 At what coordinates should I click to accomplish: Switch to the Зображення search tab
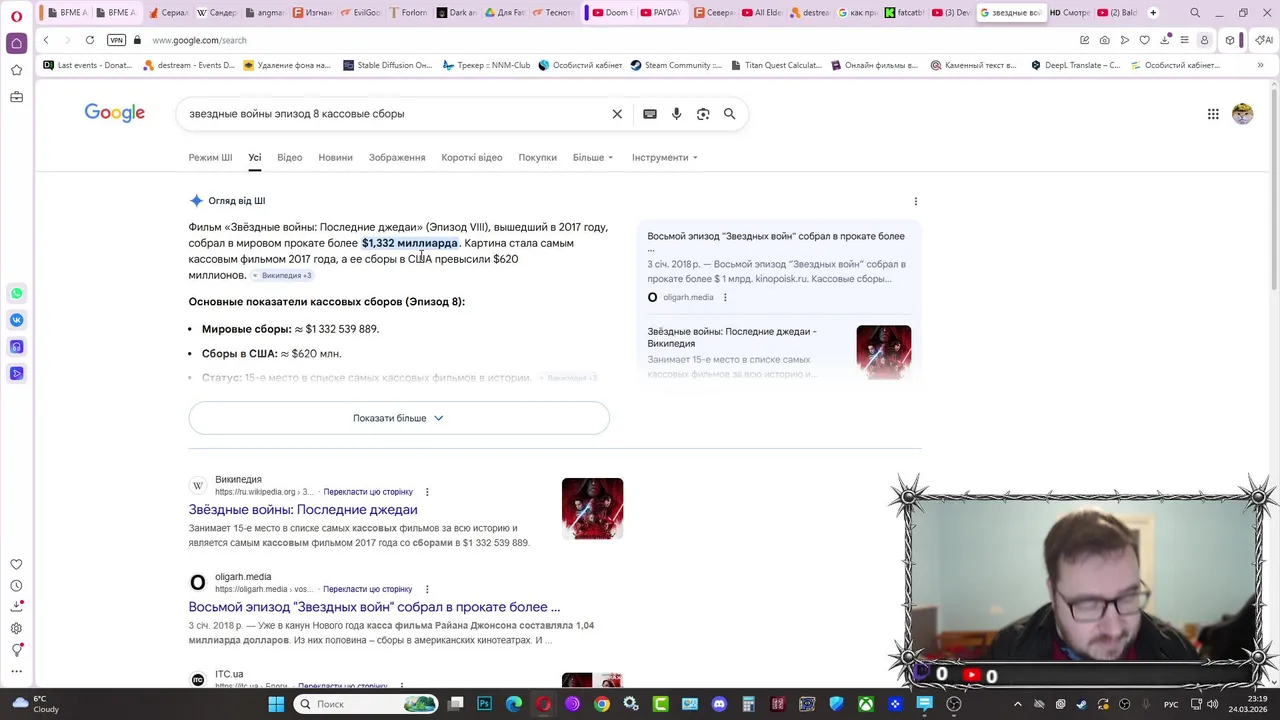coord(397,157)
